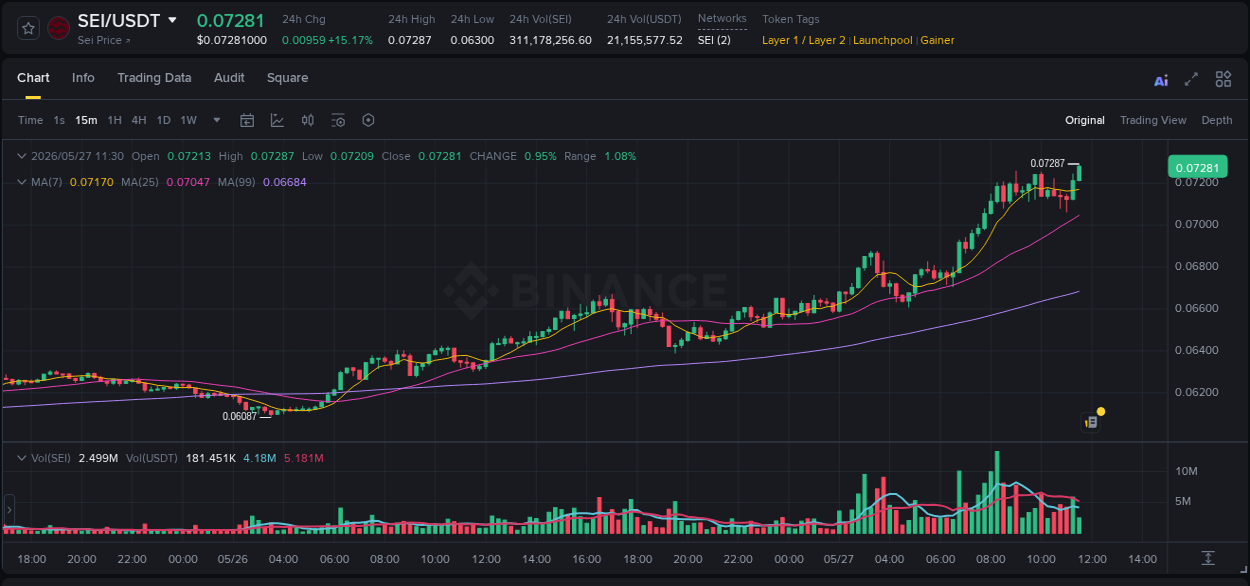Open the Audit tab
The image size is (1250, 586).
coord(229,78)
